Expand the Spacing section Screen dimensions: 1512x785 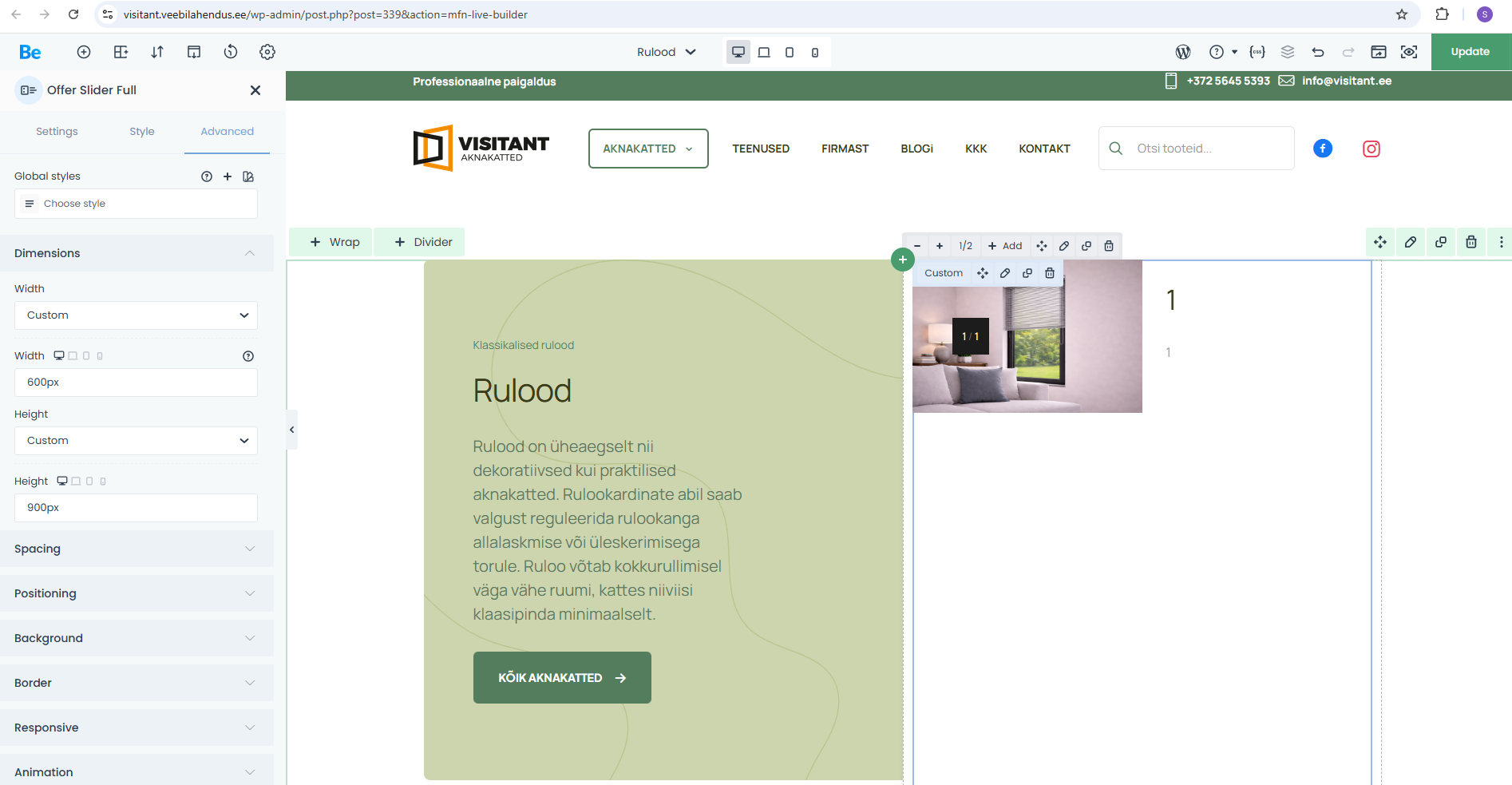(x=136, y=549)
